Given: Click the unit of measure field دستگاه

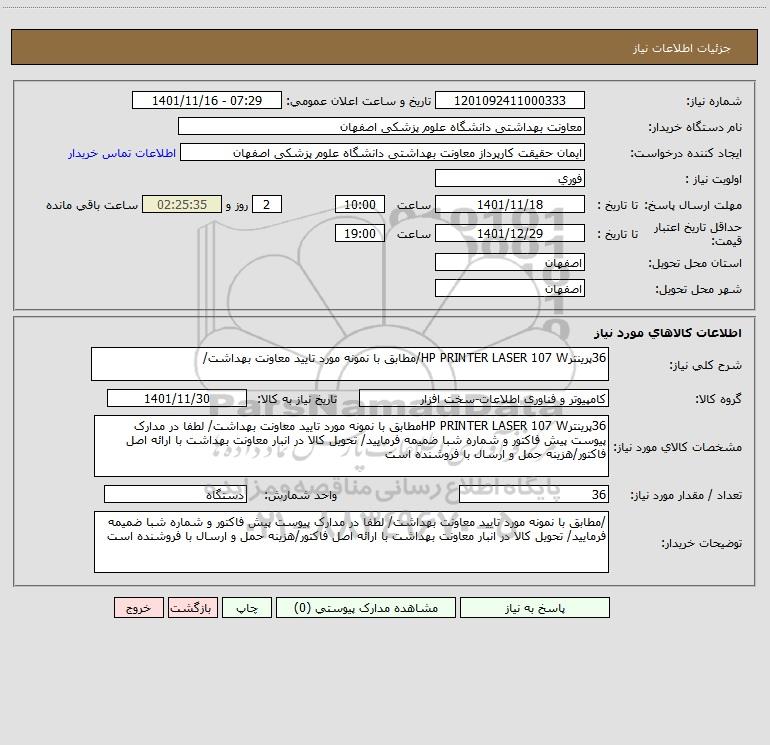Looking at the screenshot, I should (x=175, y=494).
